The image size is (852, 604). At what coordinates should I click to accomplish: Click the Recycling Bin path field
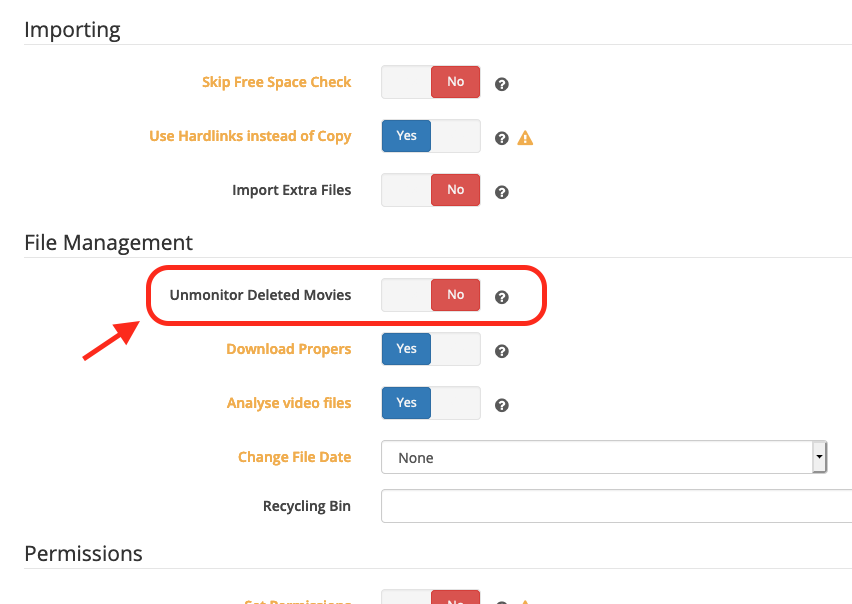point(617,506)
